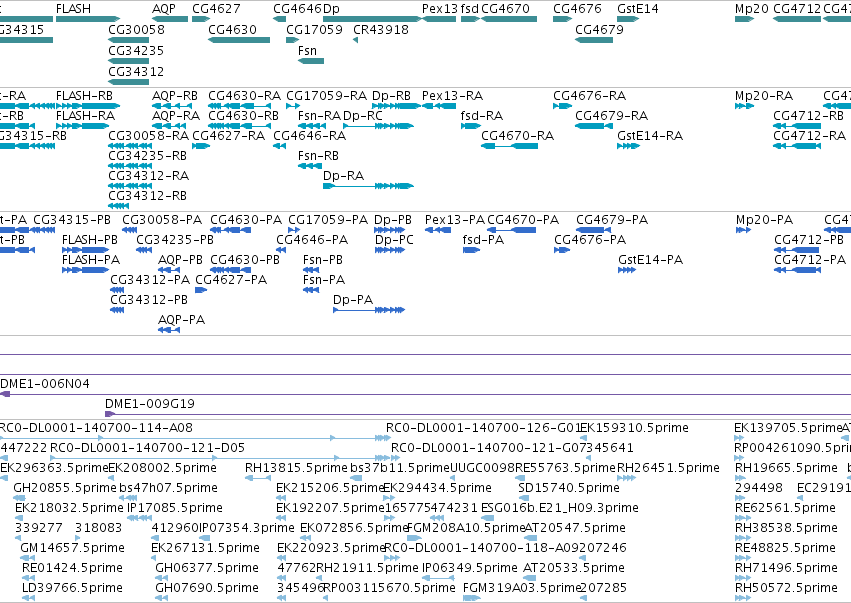Screen dimensions: 851x603
Task: Select the fsd-RA transcript
Action: (471, 126)
